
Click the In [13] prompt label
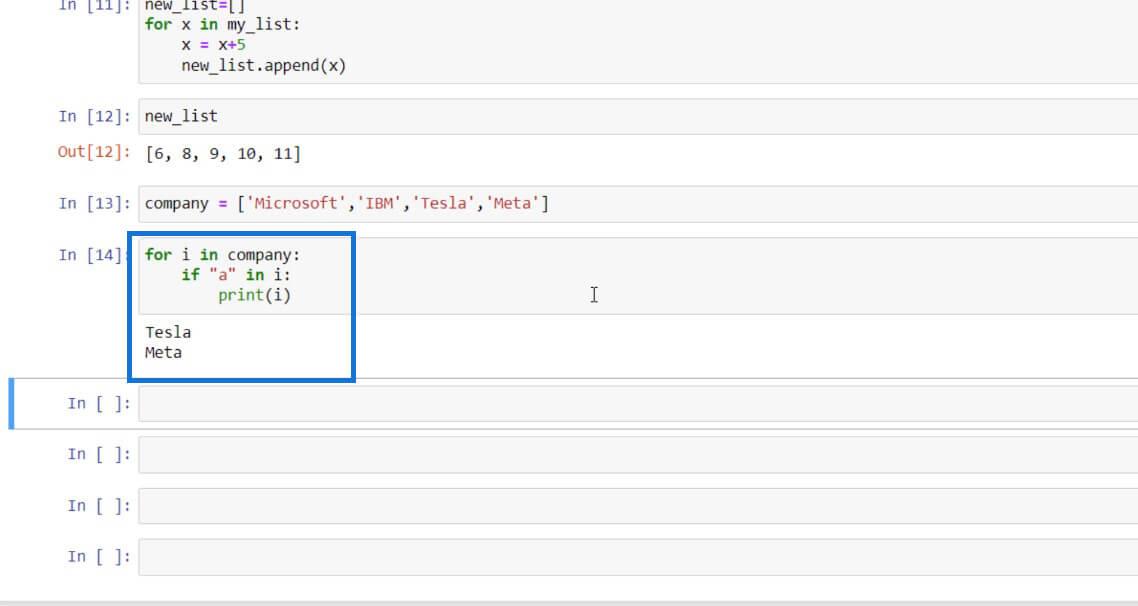point(94,203)
